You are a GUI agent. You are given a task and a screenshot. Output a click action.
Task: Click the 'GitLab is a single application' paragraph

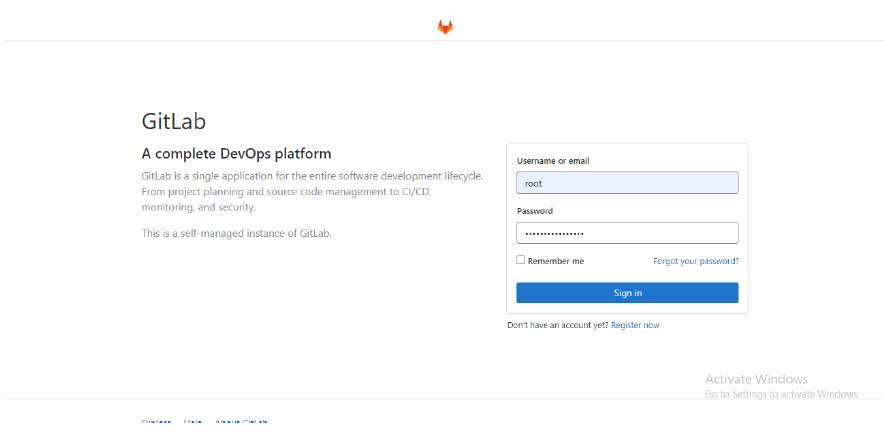tap(312, 192)
